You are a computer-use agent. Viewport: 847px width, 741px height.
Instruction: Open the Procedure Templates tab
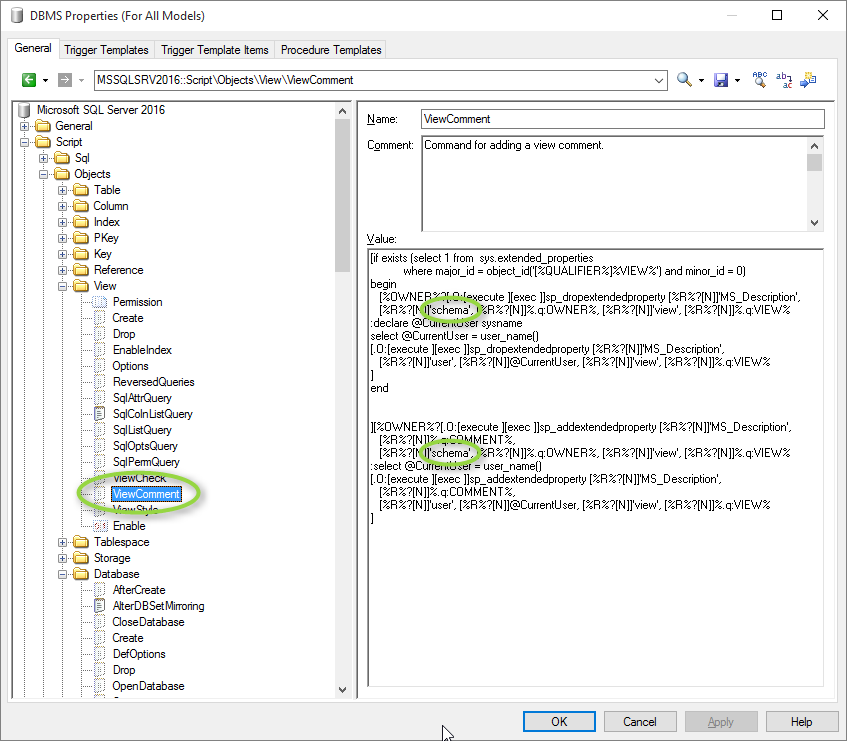click(331, 50)
